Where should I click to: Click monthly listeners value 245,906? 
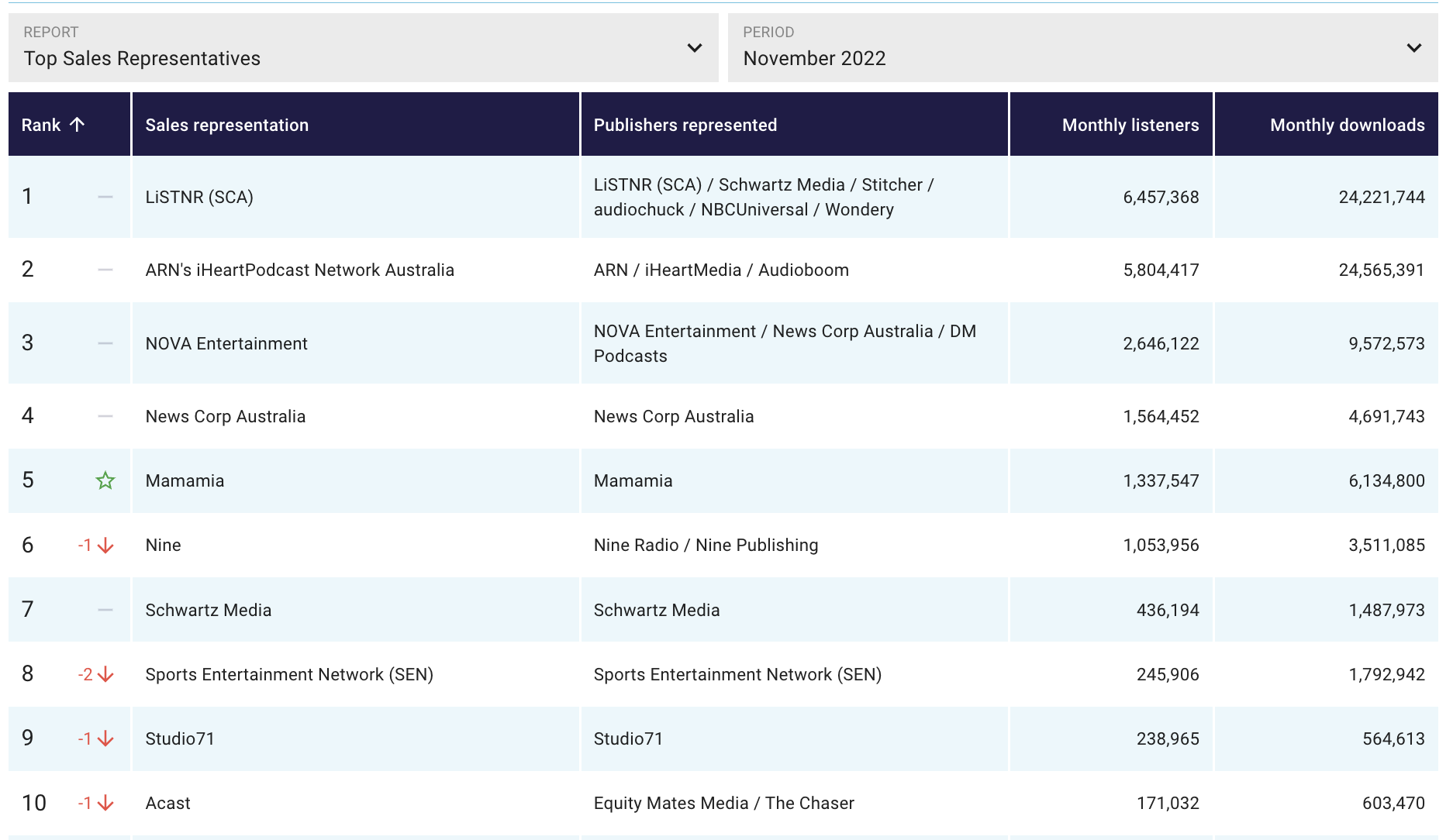pyautogui.click(x=1168, y=674)
